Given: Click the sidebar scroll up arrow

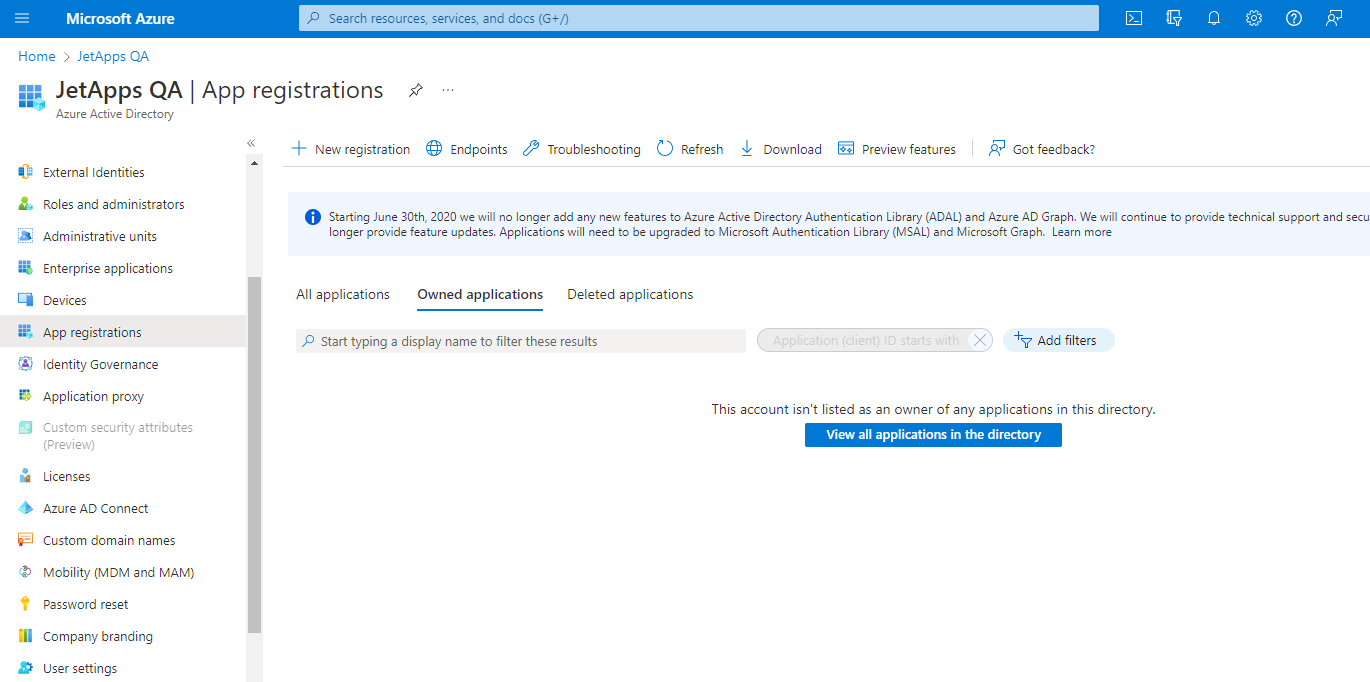Looking at the screenshot, I should [254, 164].
